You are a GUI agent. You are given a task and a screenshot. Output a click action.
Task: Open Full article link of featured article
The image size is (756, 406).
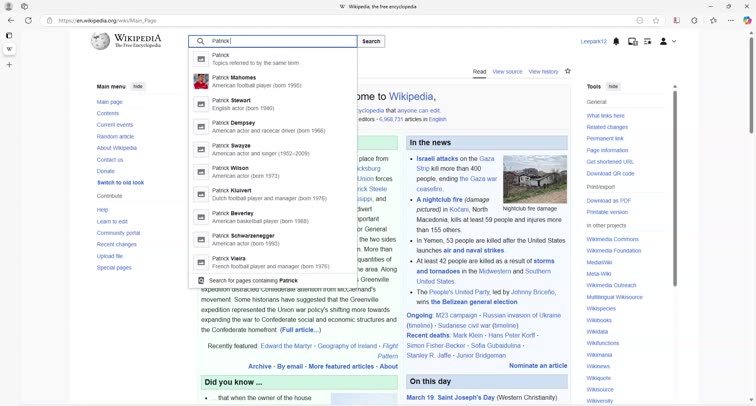(x=300, y=330)
